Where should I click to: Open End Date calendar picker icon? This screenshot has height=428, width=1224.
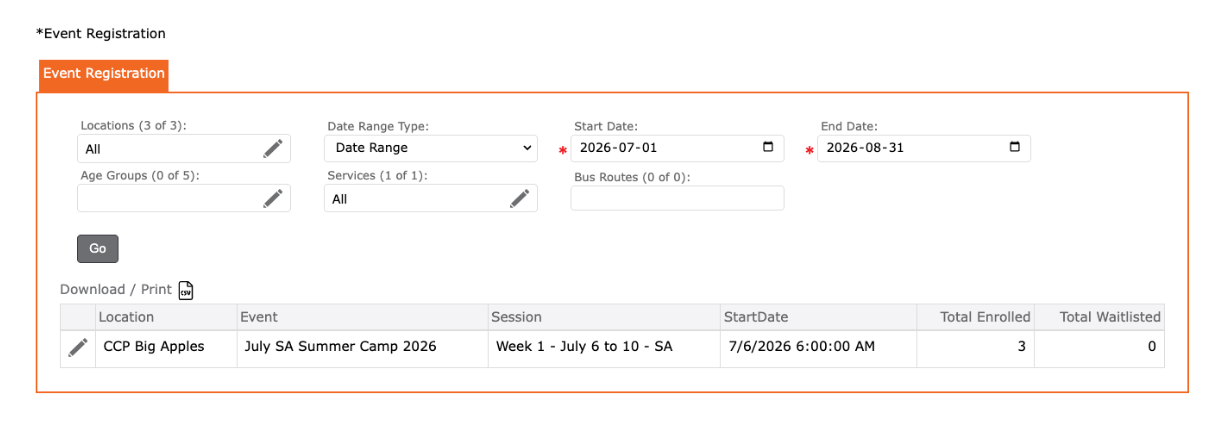point(1015,147)
